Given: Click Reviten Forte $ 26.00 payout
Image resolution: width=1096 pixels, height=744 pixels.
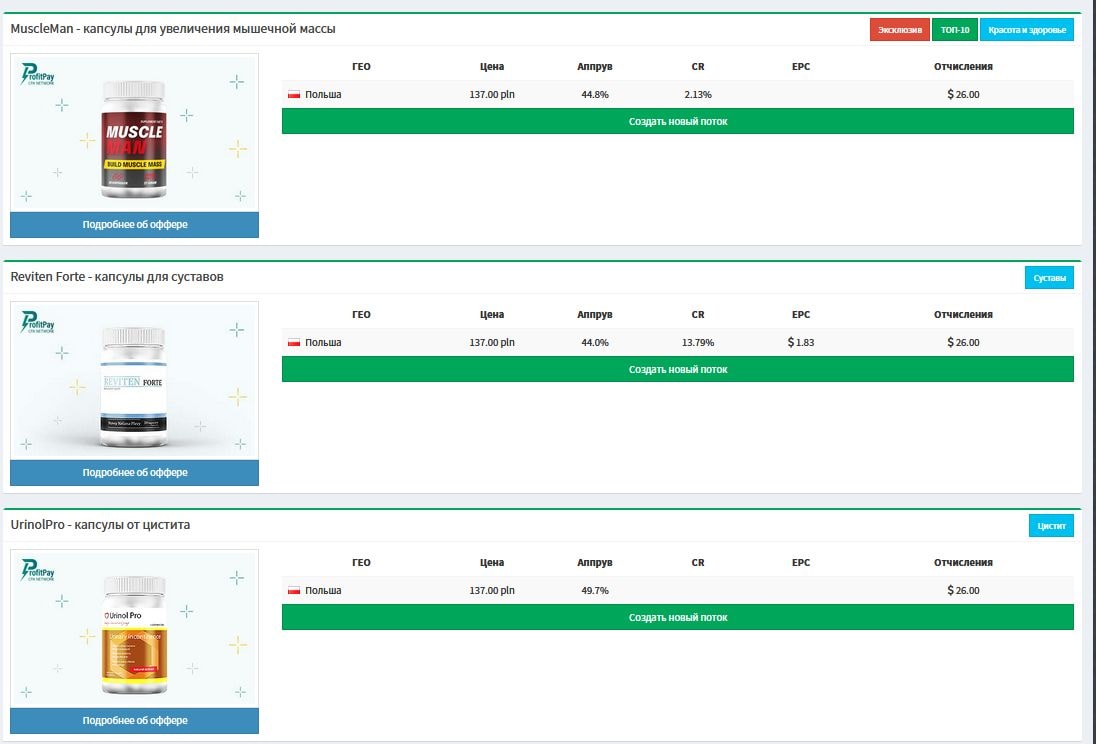Looking at the screenshot, I should pyautogui.click(x=963, y=343).
